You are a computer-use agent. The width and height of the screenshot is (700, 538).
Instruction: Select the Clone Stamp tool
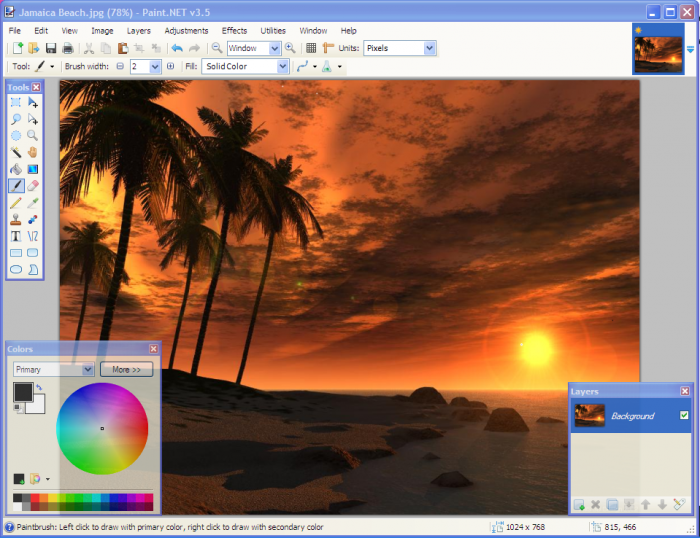16,219
